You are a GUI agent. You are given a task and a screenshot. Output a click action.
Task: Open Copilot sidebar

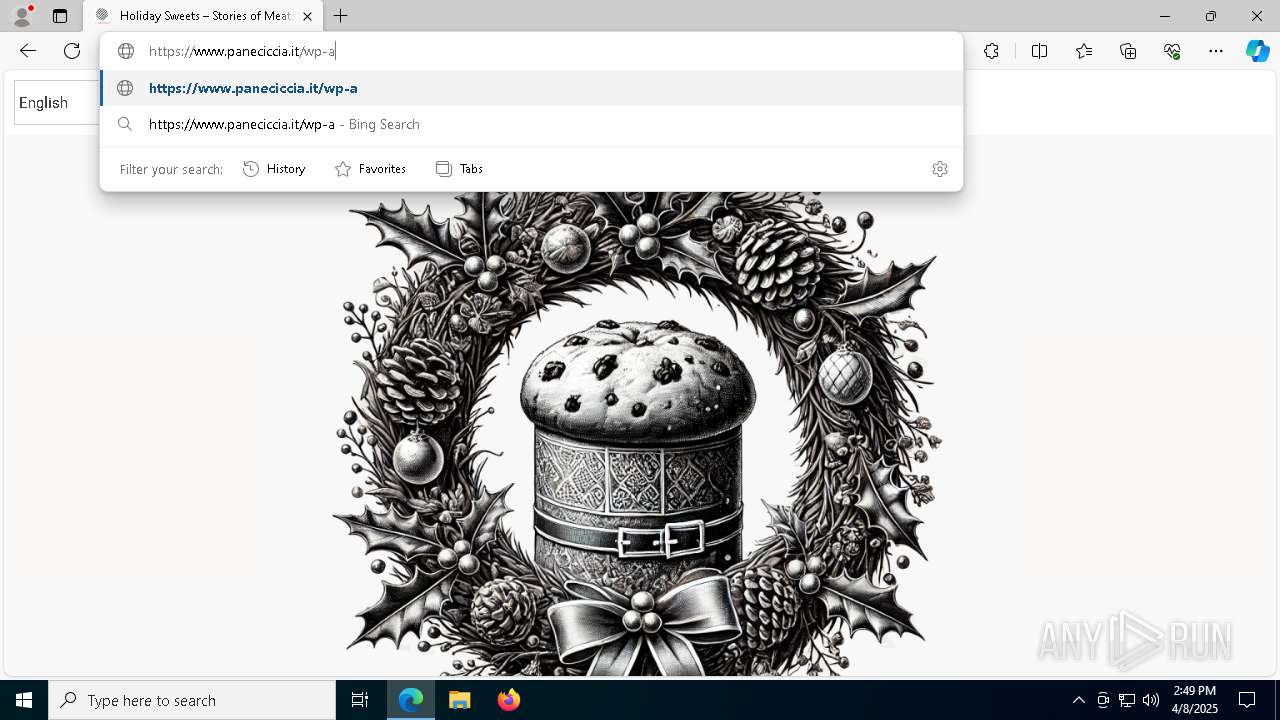pyautogui.click(x=1257, y=51)
